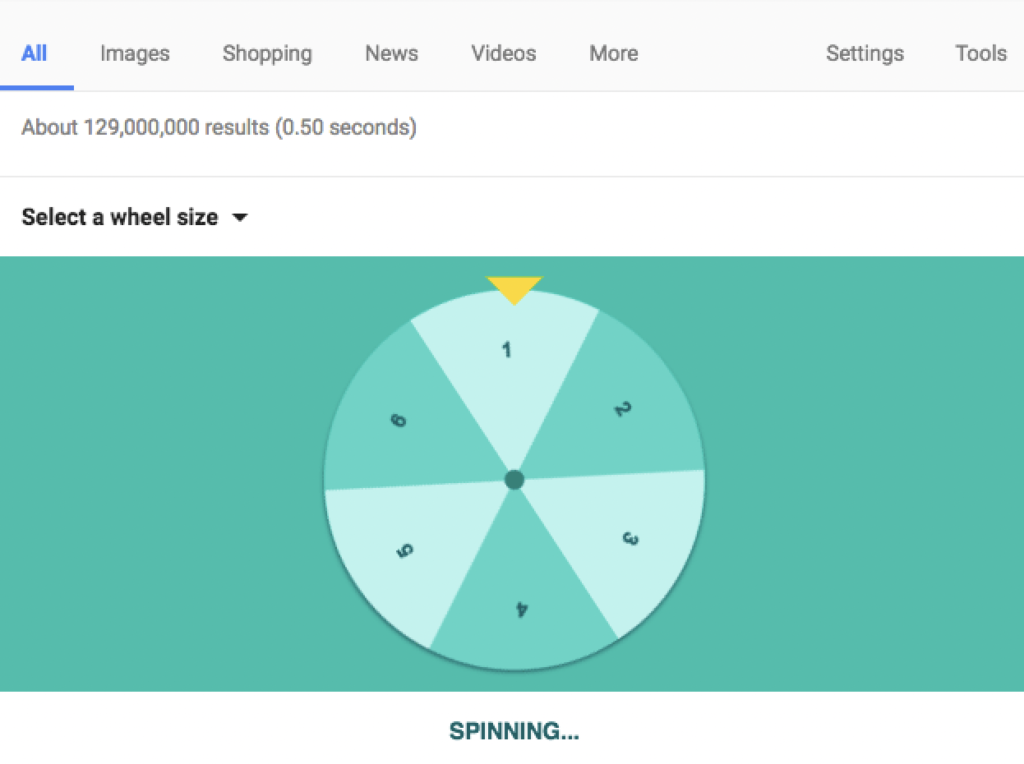Screen dimensions: 1024x764
Task: Click wheel segment number 1
Action: click(x=507, y=360)
